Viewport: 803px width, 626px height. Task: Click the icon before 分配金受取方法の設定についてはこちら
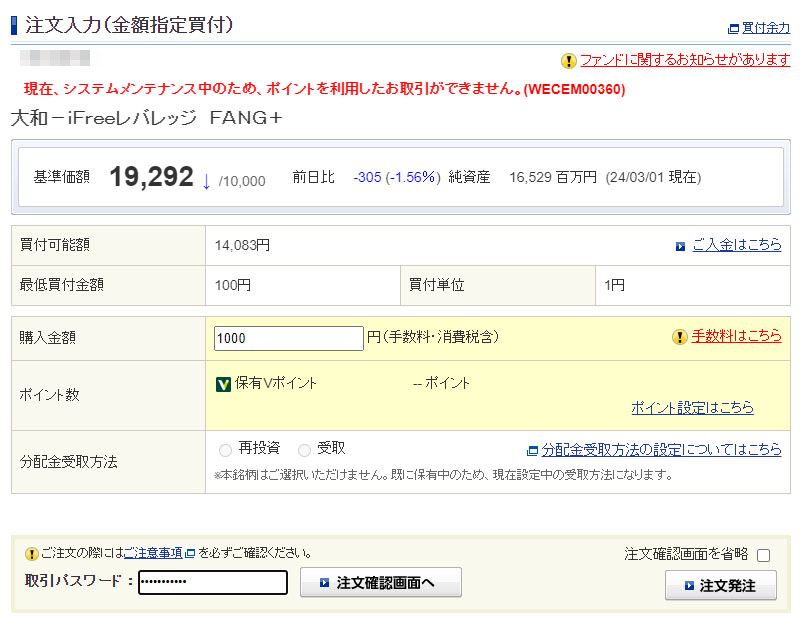532,450
